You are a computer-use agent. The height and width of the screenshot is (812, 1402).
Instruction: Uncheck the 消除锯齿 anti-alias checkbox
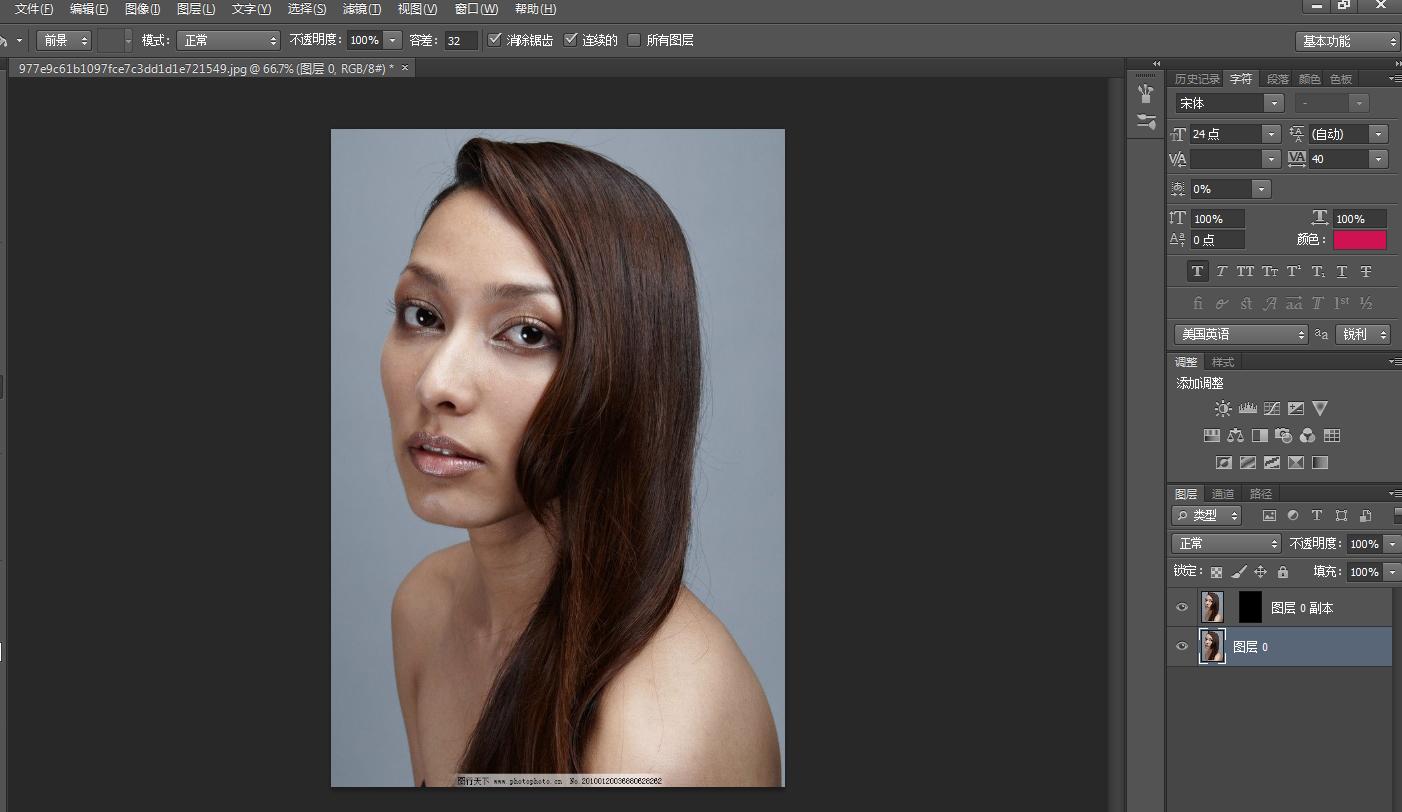point(495,40)
